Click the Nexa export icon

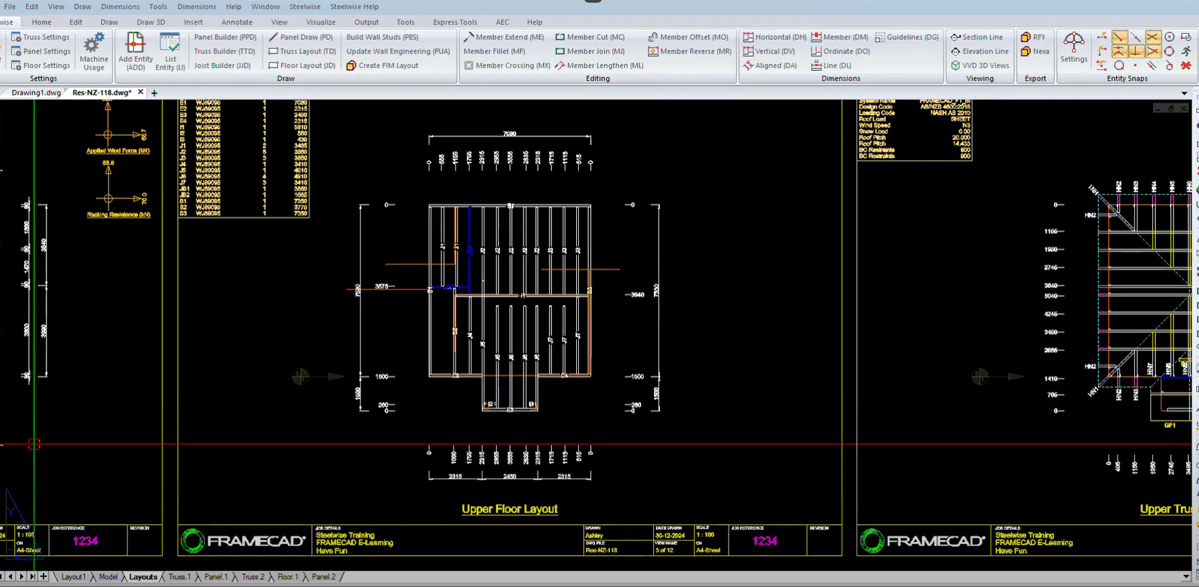pos(1026,51)
